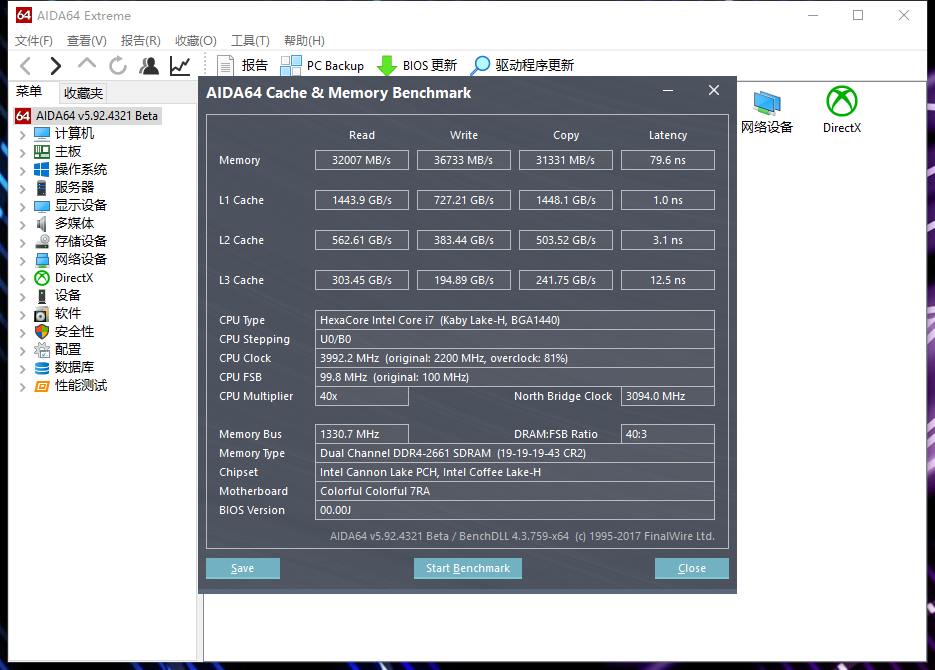935x670 pixels.
Task: Expand the 主板 tree node
Action: pos(23,153)
